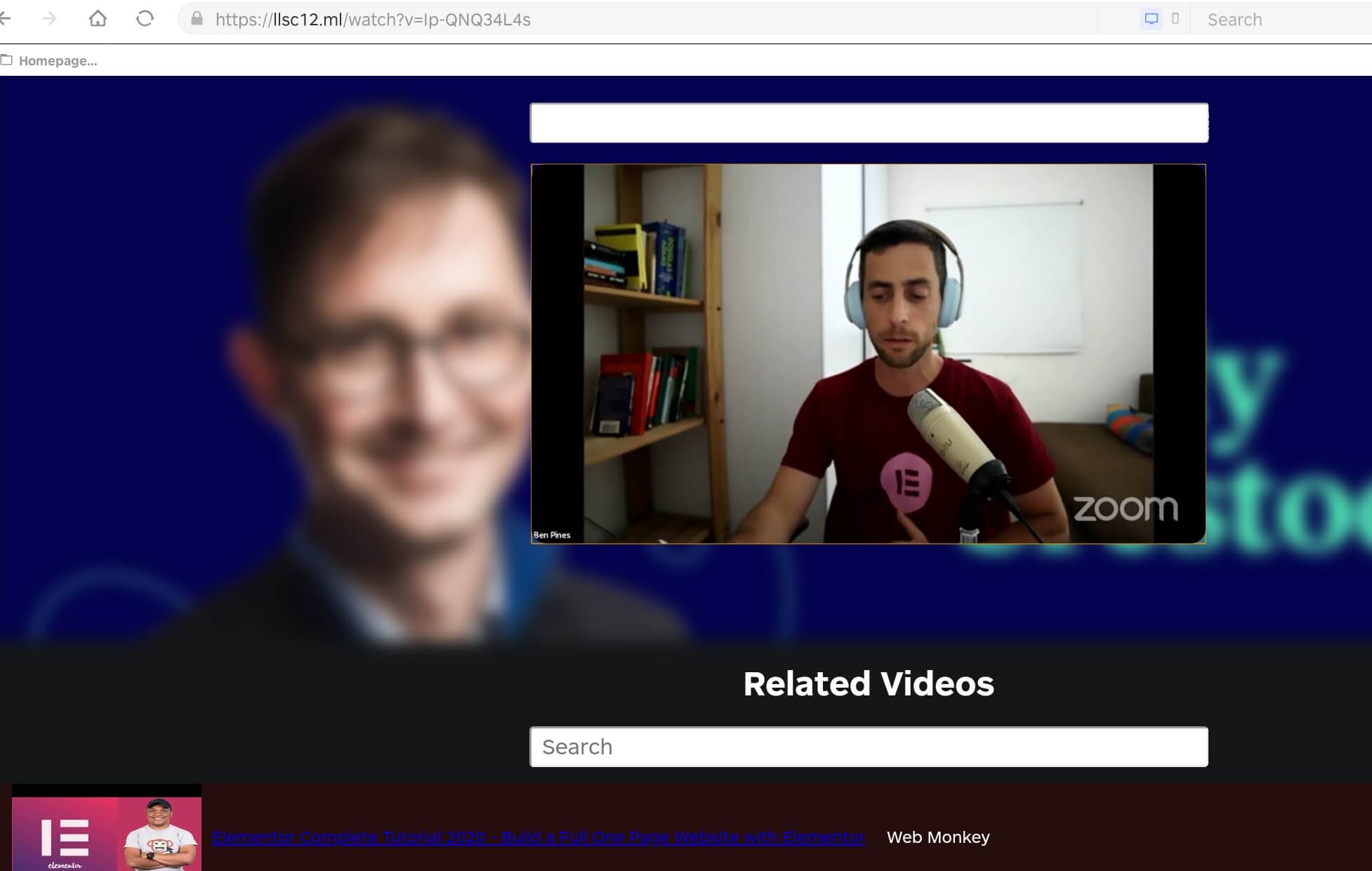This screenshot has width=1372, height=871.
Task: Open the Homepage bookmarks folder
Action: pyautogui.click(x=49, y=61)
